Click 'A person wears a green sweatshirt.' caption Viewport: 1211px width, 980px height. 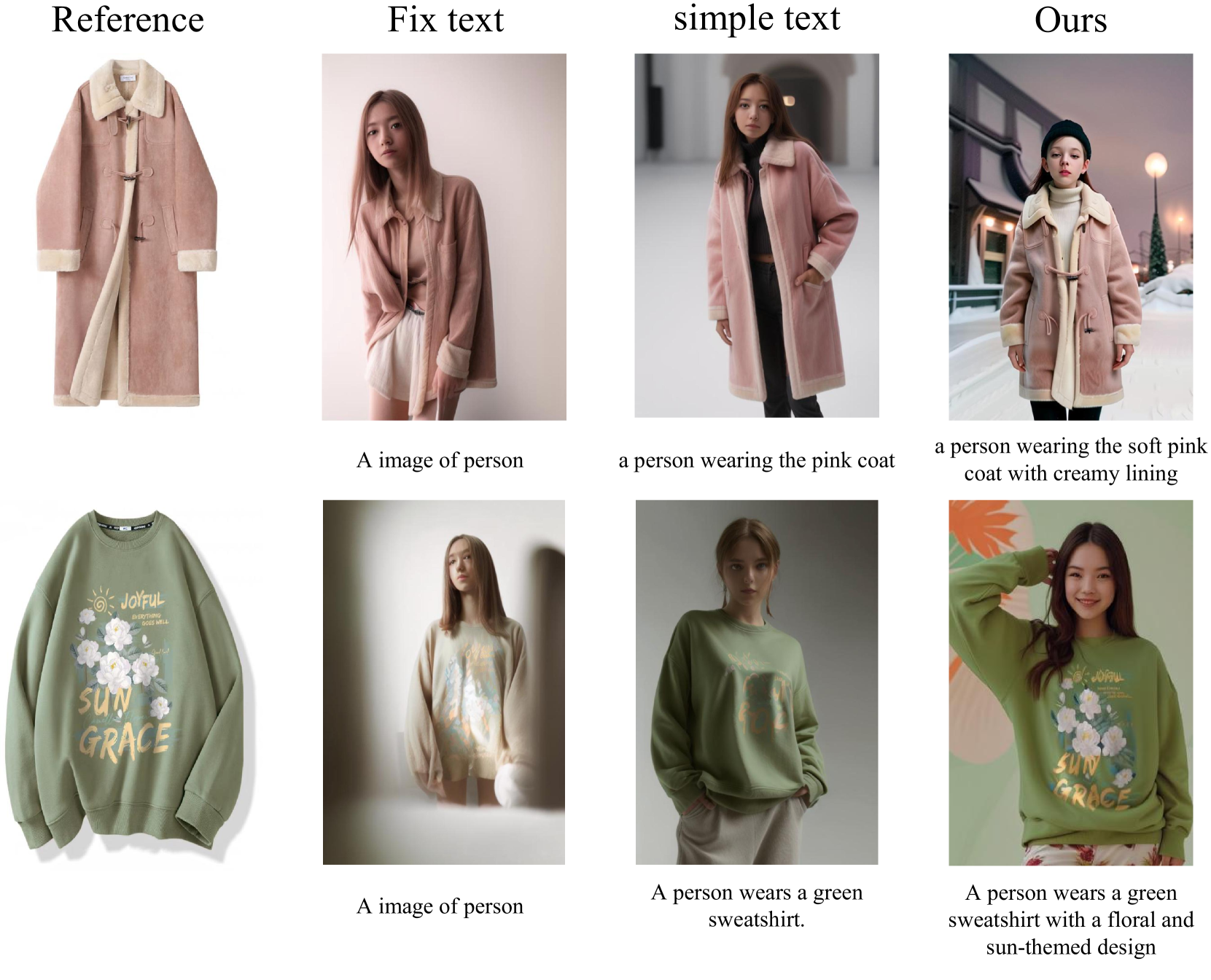[757, 906]
